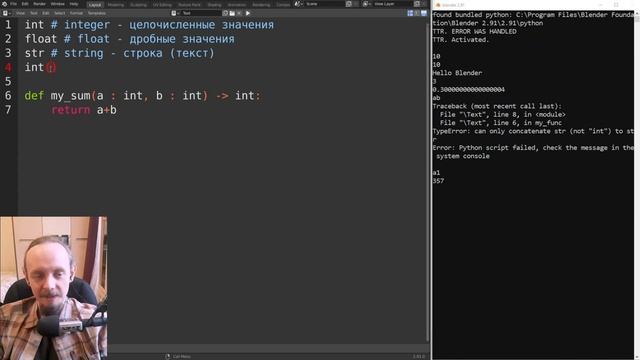Click the Blender version number in status bar
Screen dimensions: 640x360
coord(418,356)
